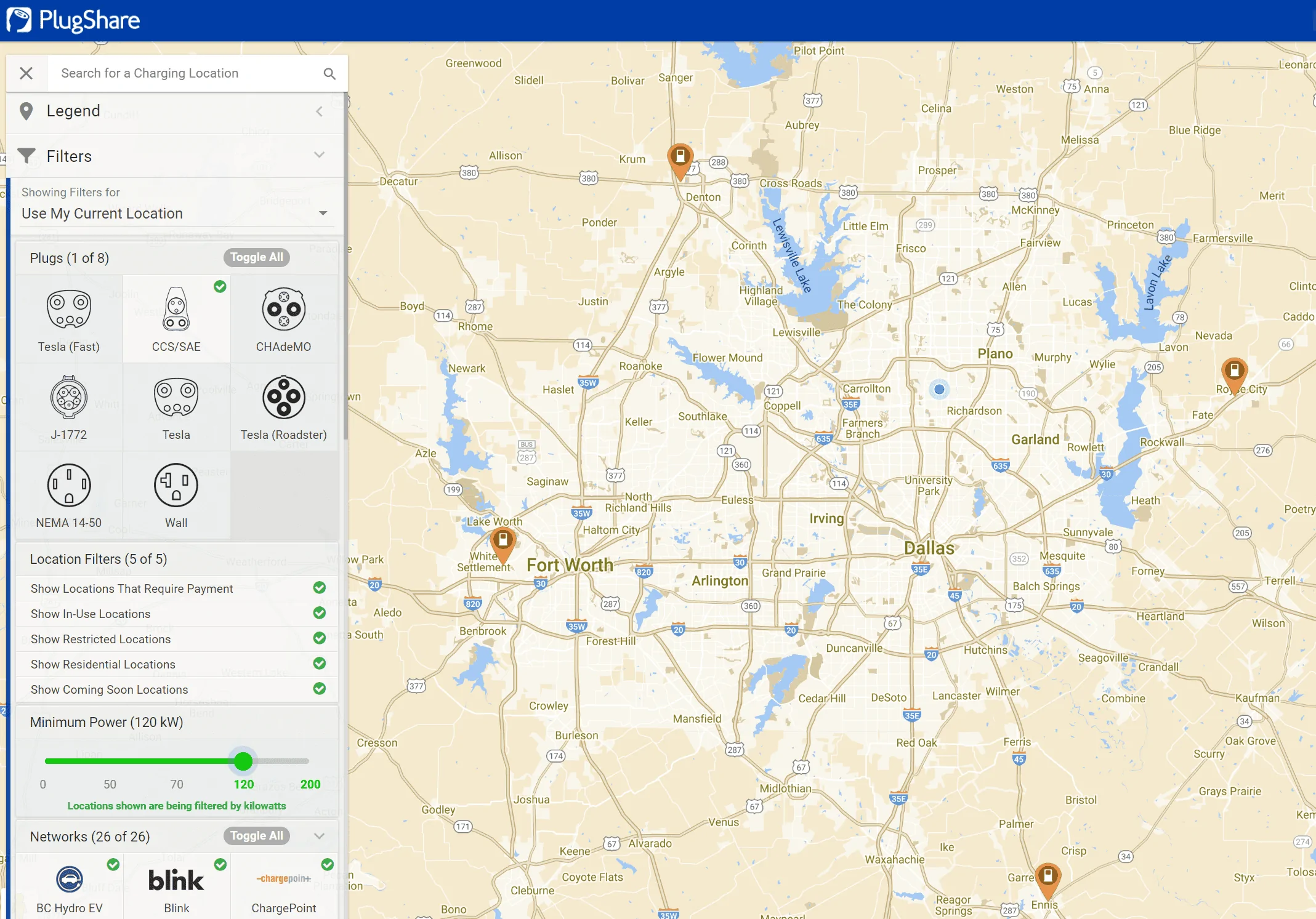Click the Lewisville Lake map label
Screen dimensions: 1316x919
tap(792, 255)
